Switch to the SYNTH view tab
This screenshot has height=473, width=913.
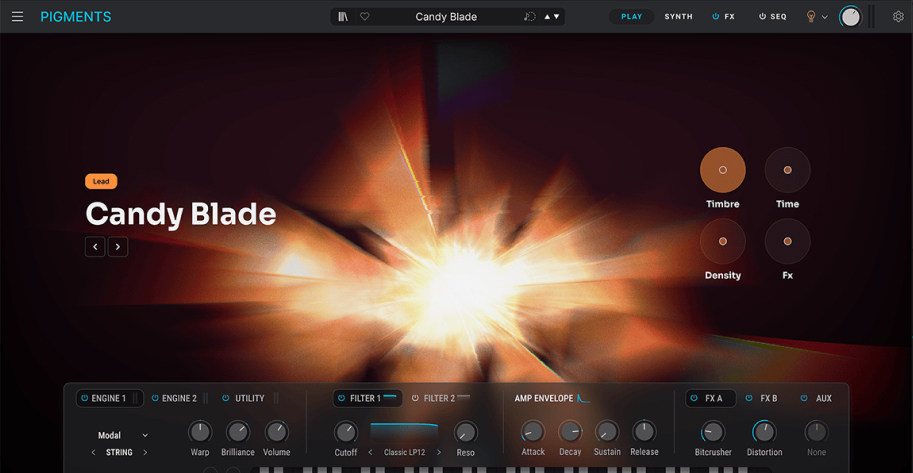click(x=678, y=17)
